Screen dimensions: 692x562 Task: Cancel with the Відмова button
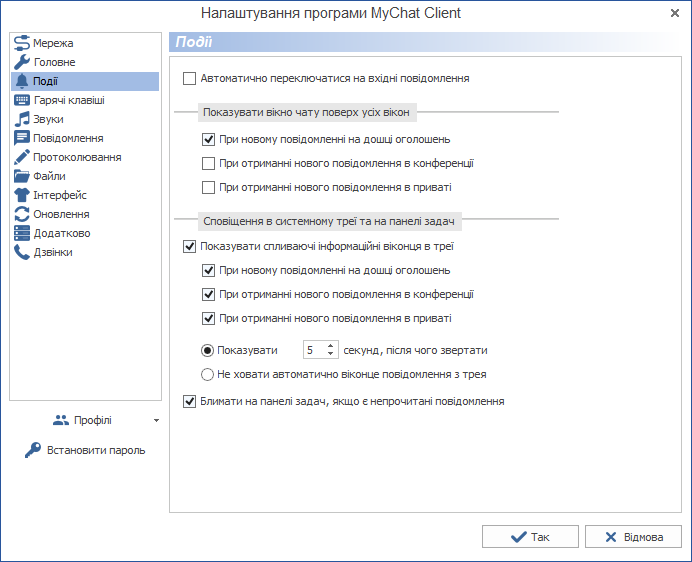click(633, 537)
